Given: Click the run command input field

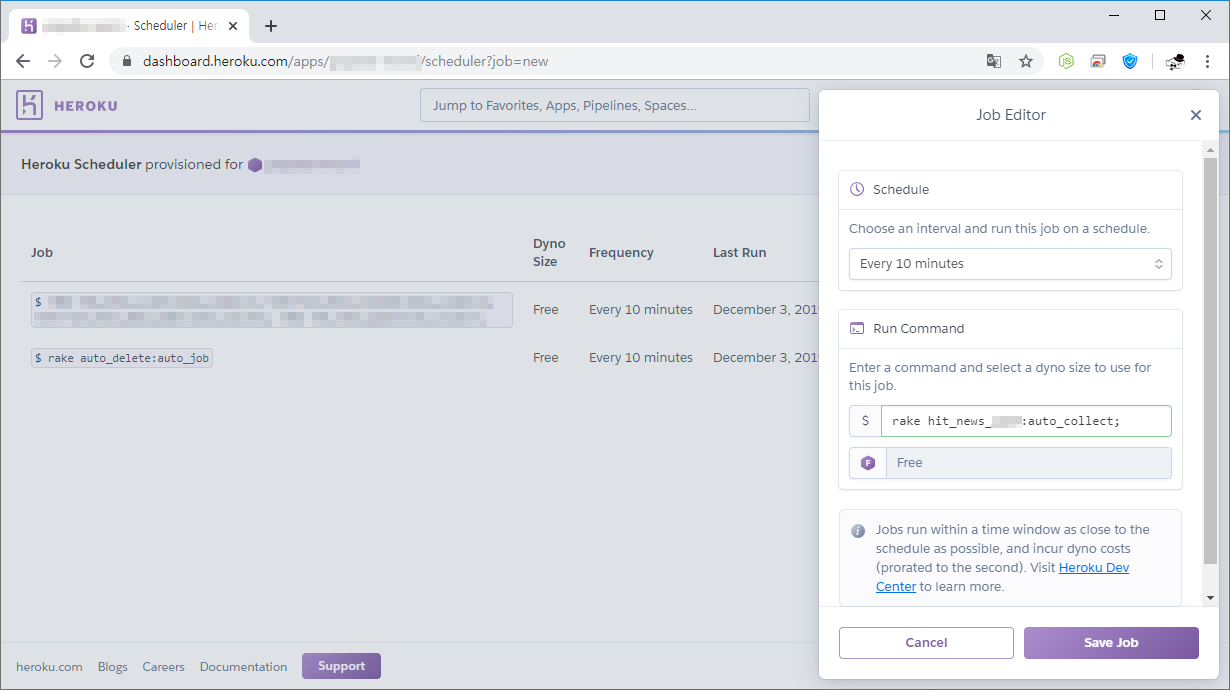Looking at the screenshot, I should (1026, 421).
